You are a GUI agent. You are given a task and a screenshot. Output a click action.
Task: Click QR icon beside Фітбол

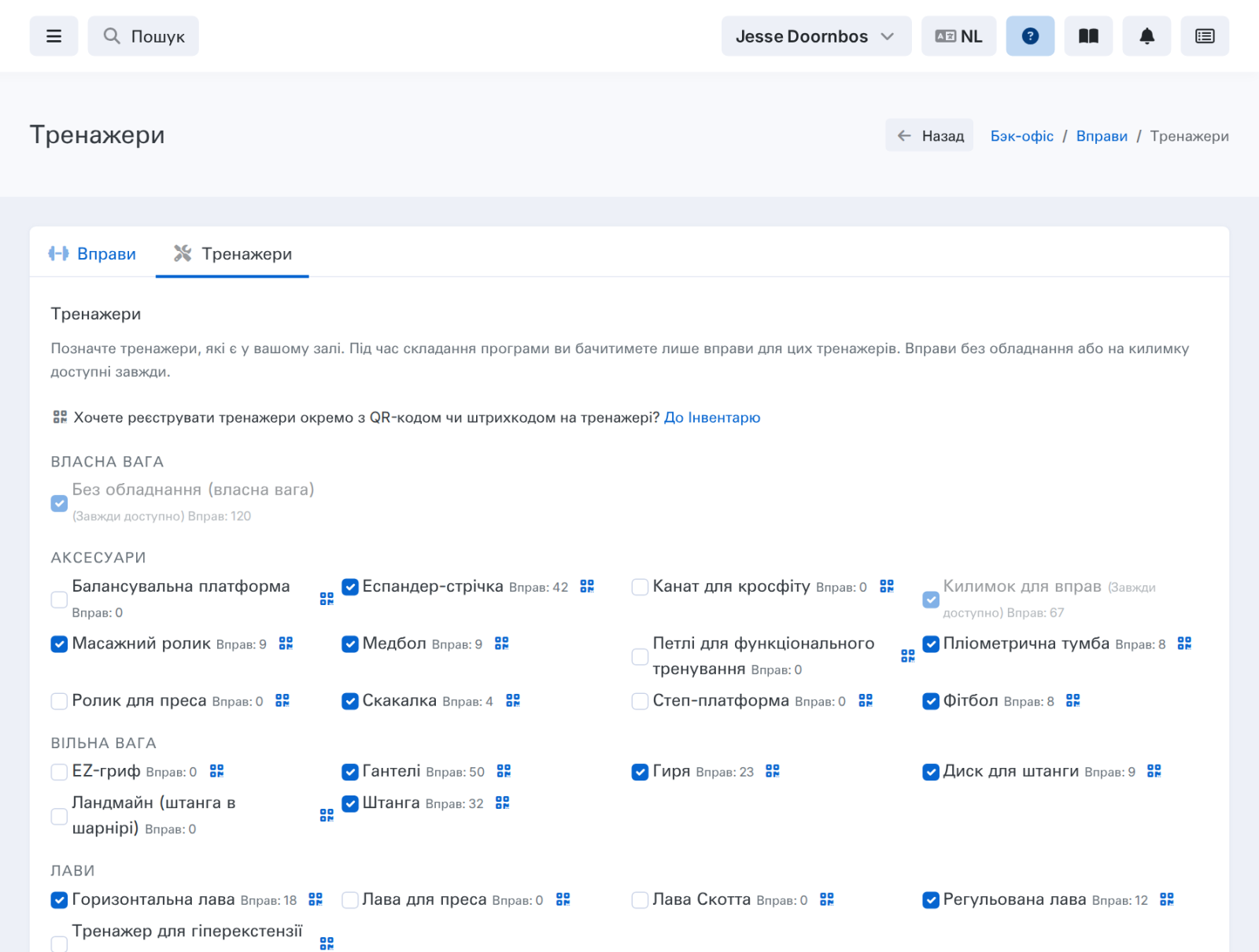[x=1073, y=700]
